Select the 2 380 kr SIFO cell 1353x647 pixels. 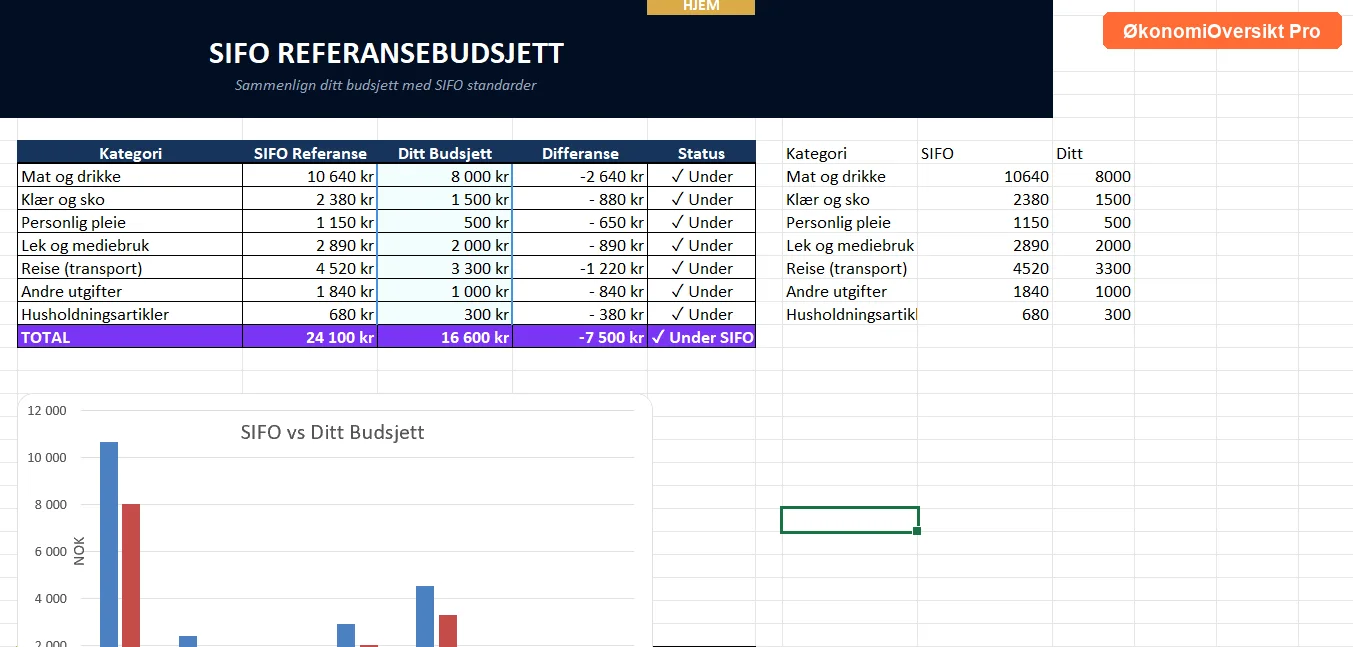tap(310, 199)
